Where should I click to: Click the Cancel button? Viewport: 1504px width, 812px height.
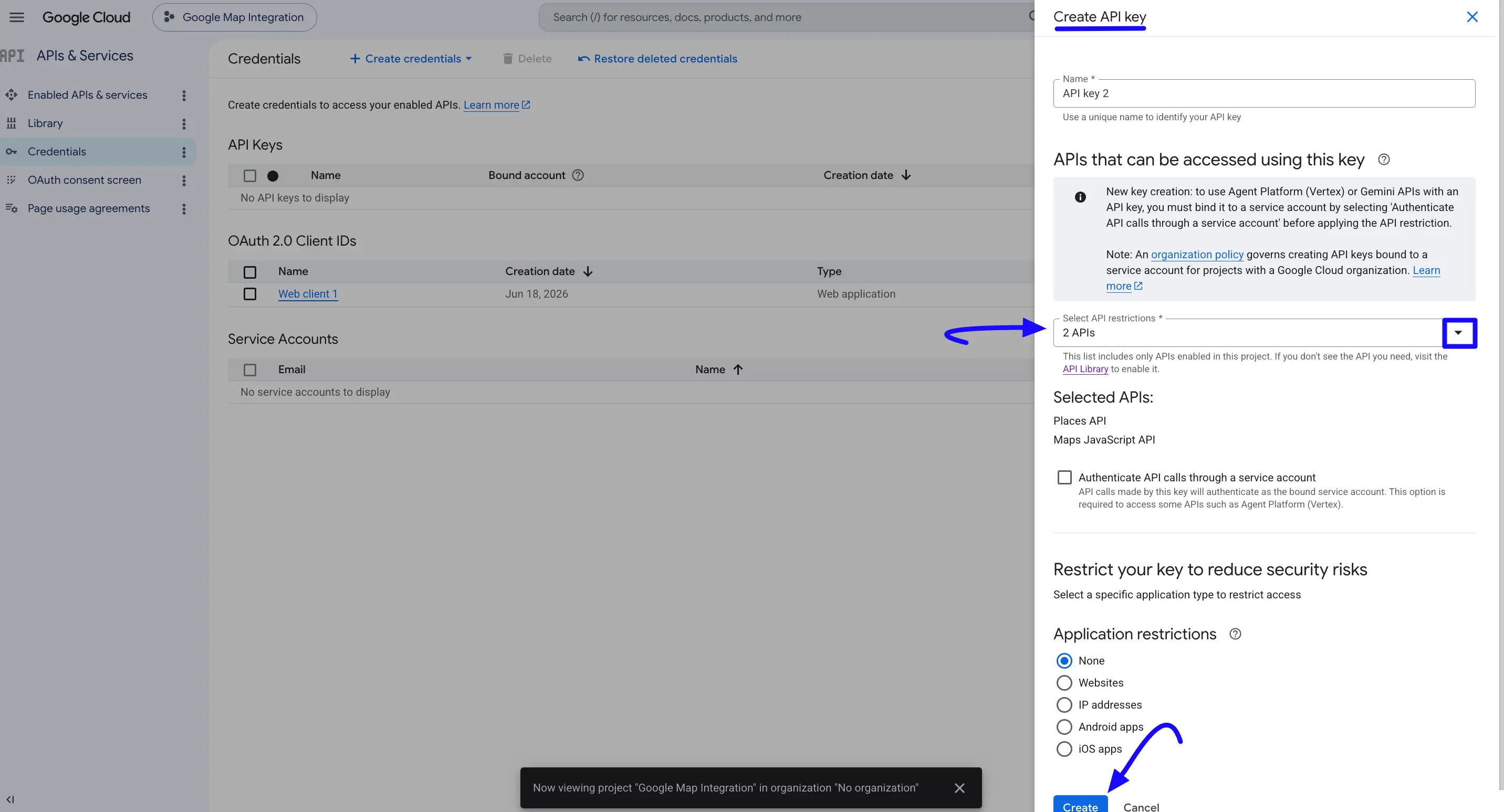pos(1141,806)
